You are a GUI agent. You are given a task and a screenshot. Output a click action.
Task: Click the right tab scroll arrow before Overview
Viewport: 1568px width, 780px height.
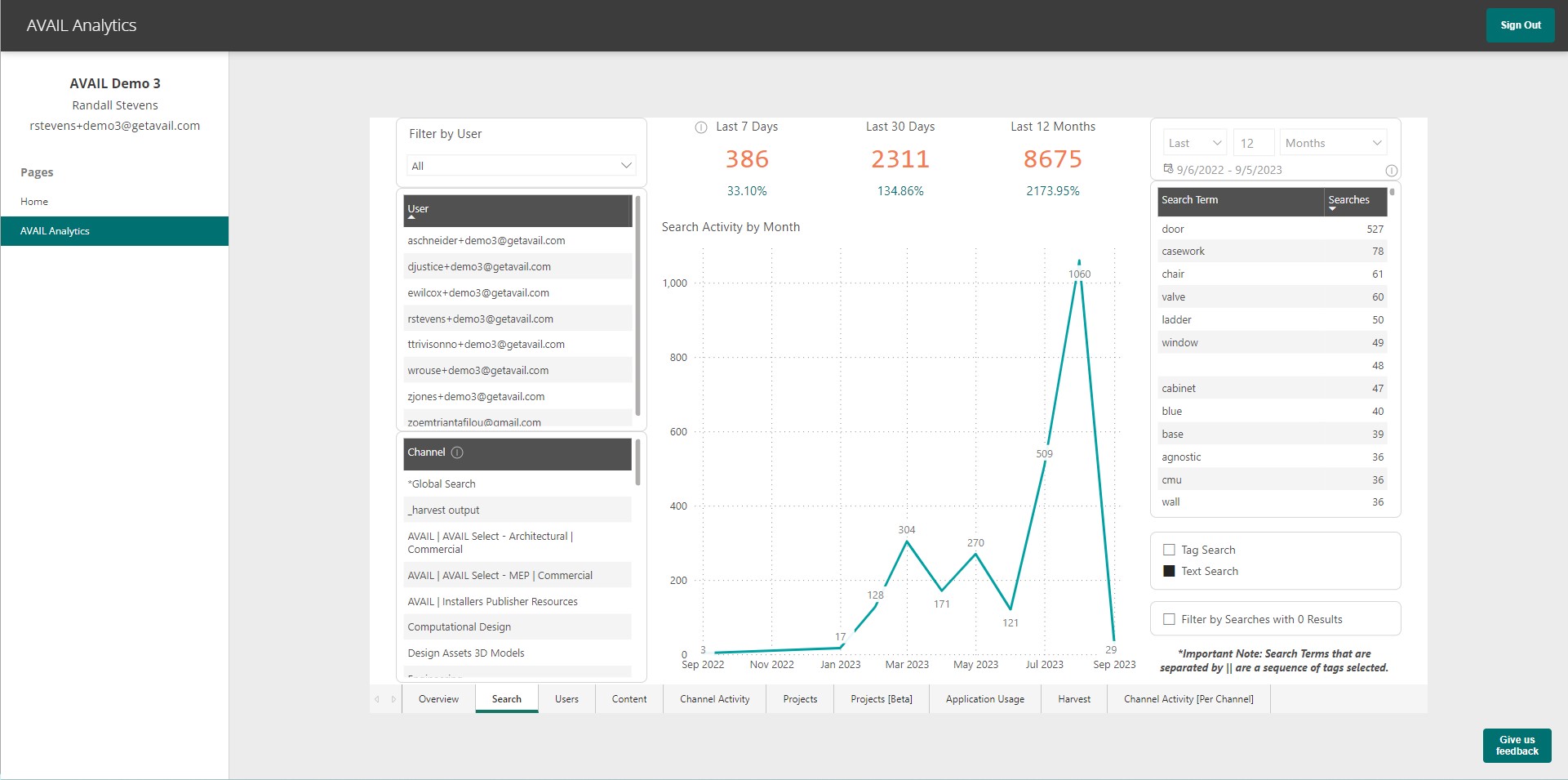[393, 699]
